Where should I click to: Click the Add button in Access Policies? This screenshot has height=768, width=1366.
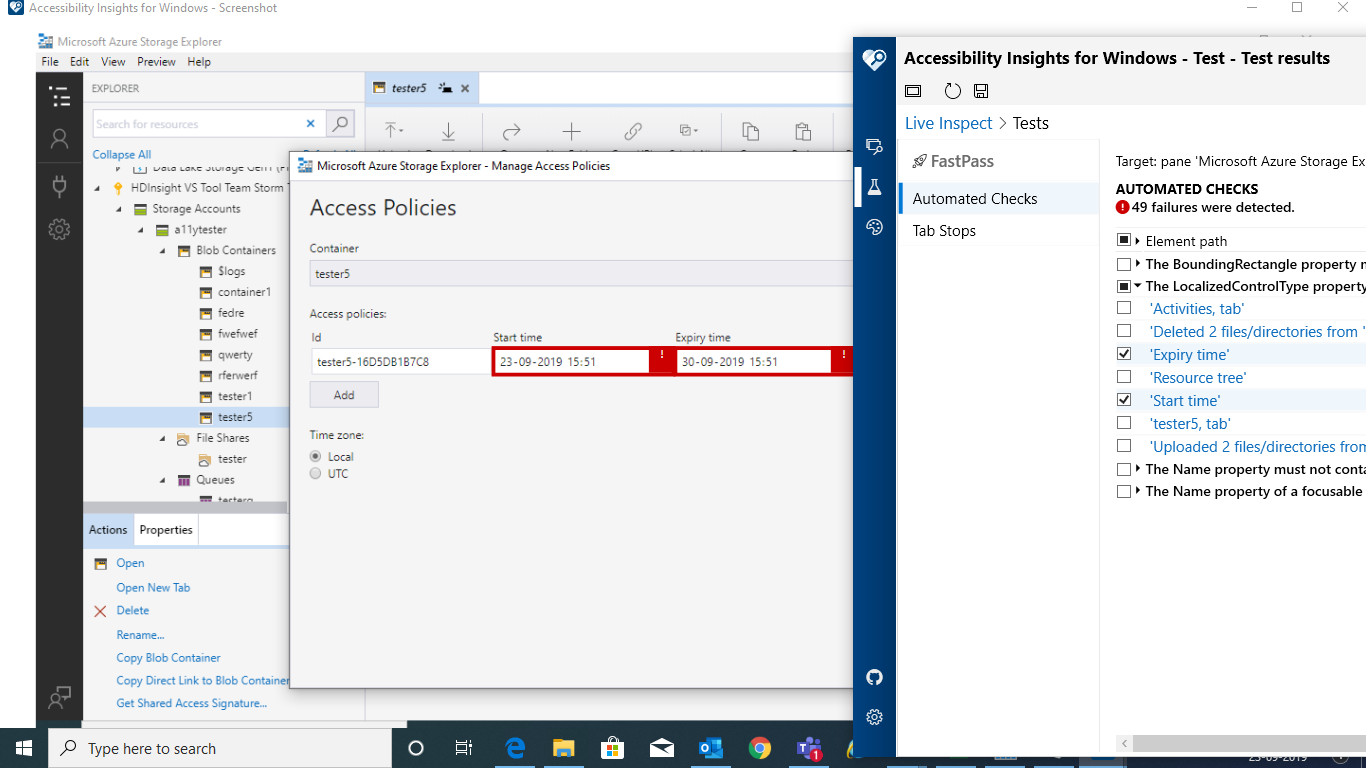tap(344, 394)
